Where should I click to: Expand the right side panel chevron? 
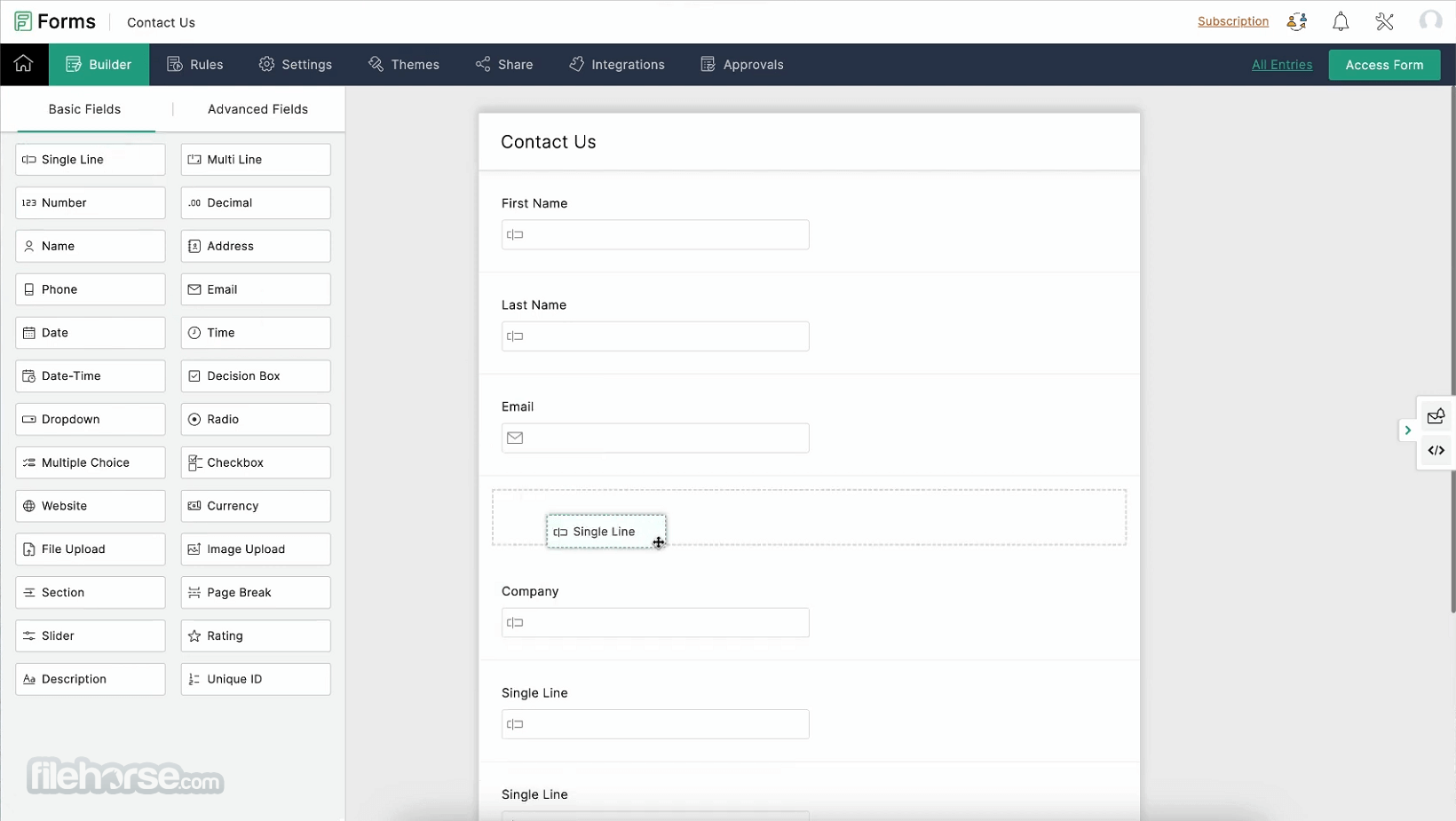pyautogui.click(x=1408, y=430)
